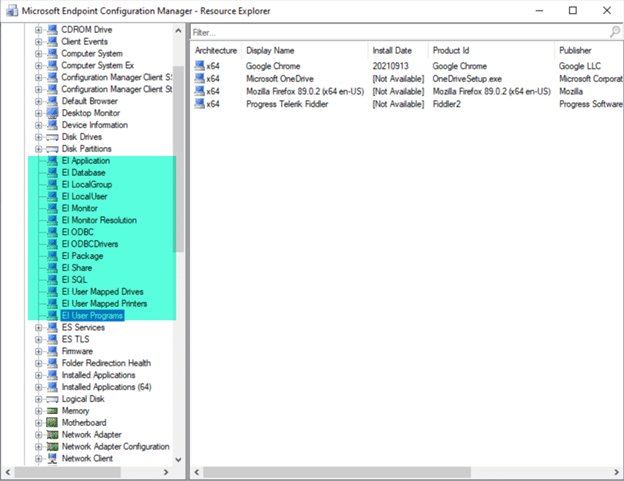Screen dimensions: 624x481
Task: Click into the Filter input field
Action: pyautogui.click(x=400, y=32)
